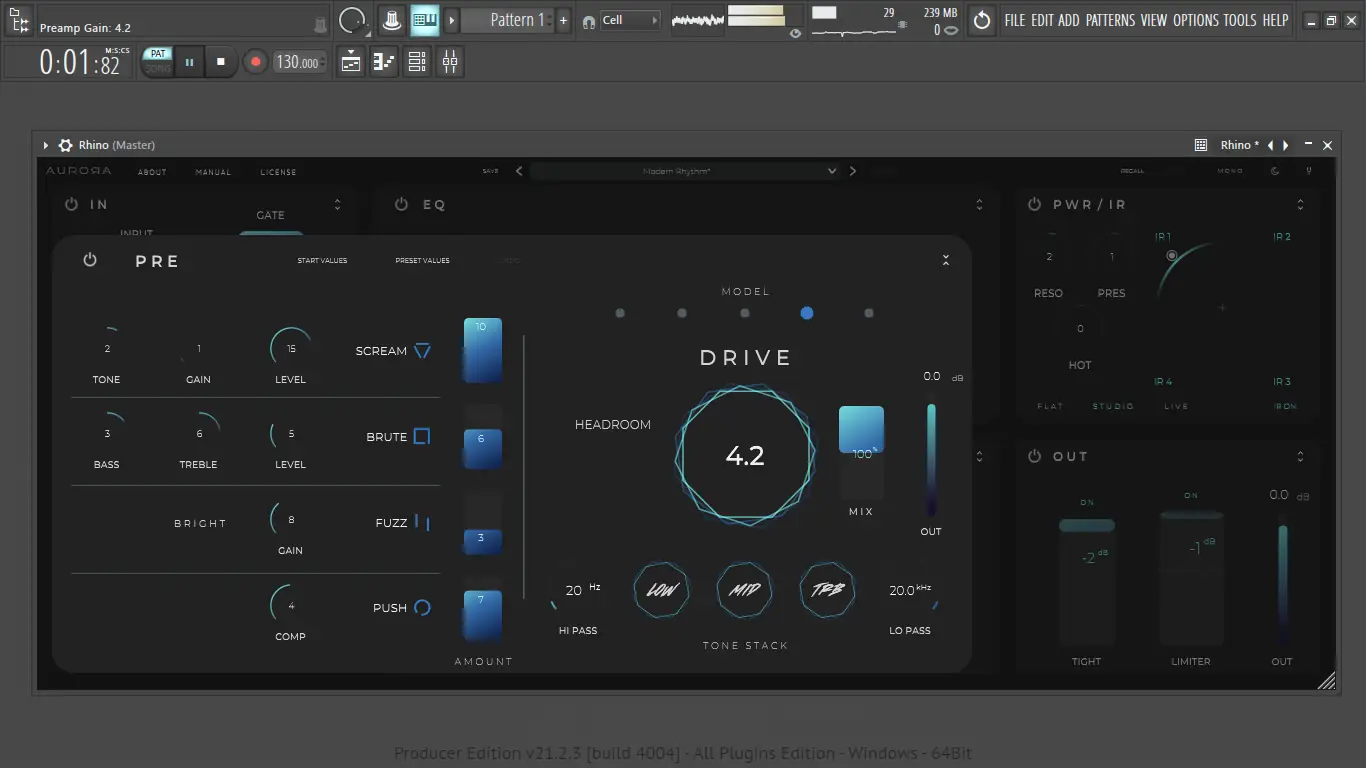
Task: Open the Rhino preset grid browser icon
Action: pos(1201,145)
